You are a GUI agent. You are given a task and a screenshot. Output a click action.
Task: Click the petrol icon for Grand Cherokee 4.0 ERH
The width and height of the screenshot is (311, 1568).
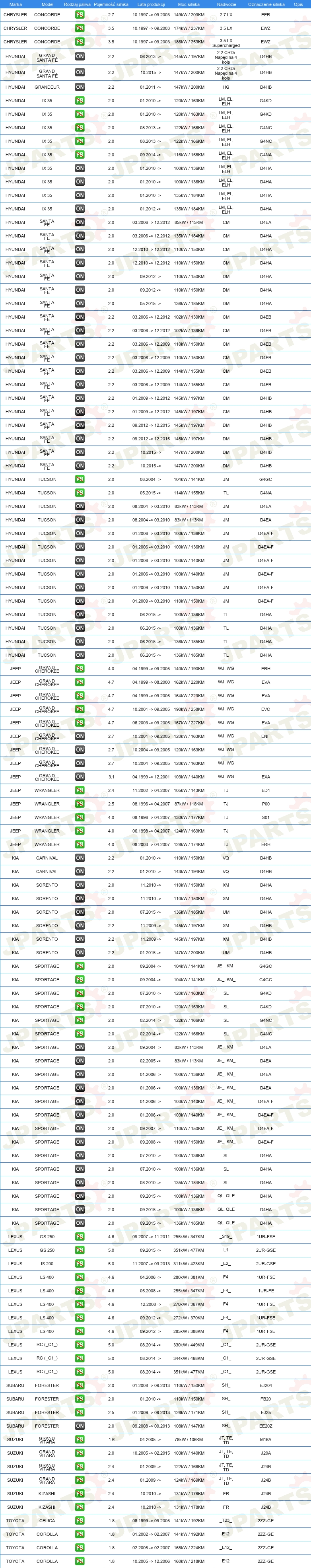pyautogui.click(x=80, y=668)
